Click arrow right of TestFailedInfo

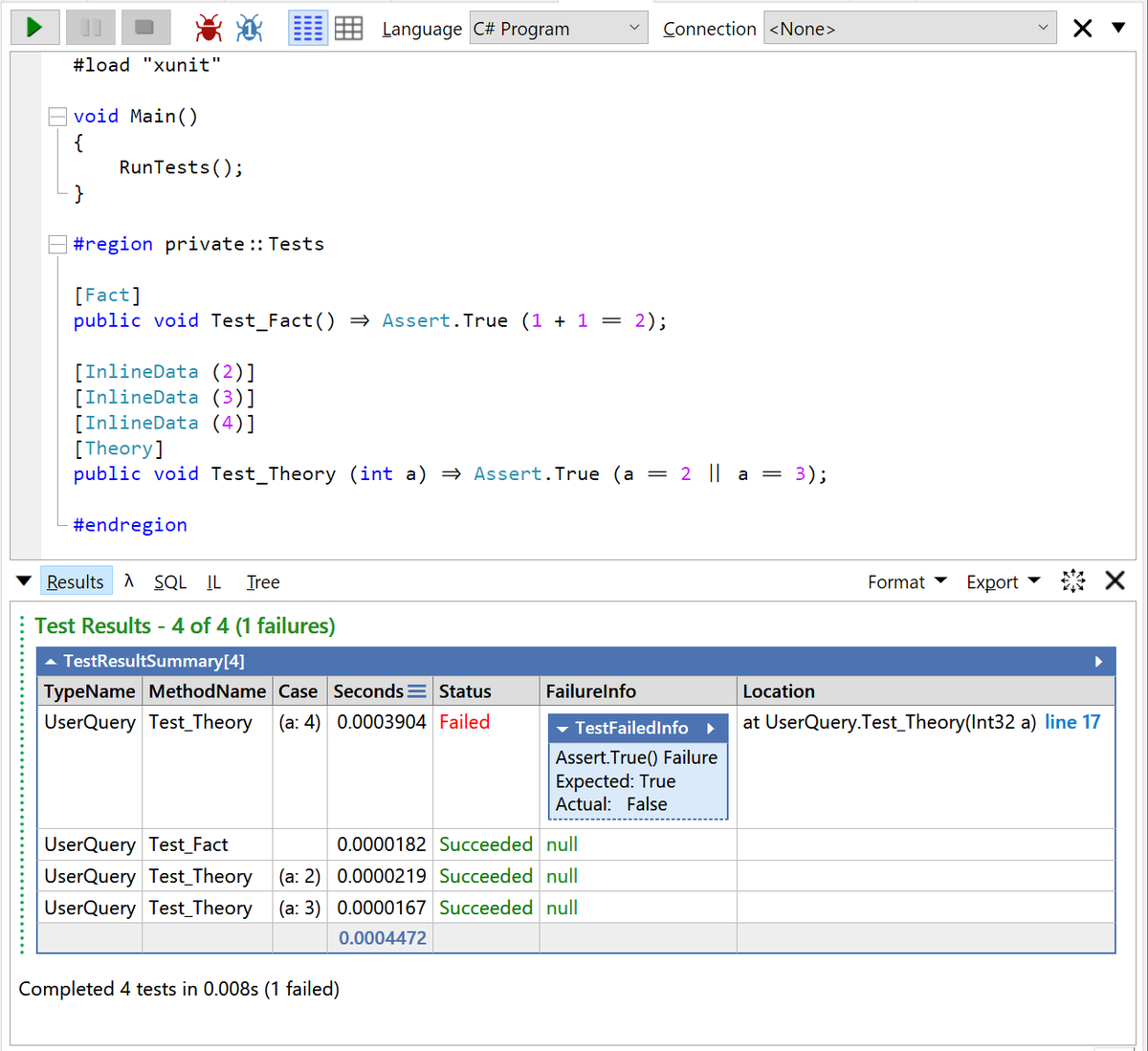click(x=711, y=729)
